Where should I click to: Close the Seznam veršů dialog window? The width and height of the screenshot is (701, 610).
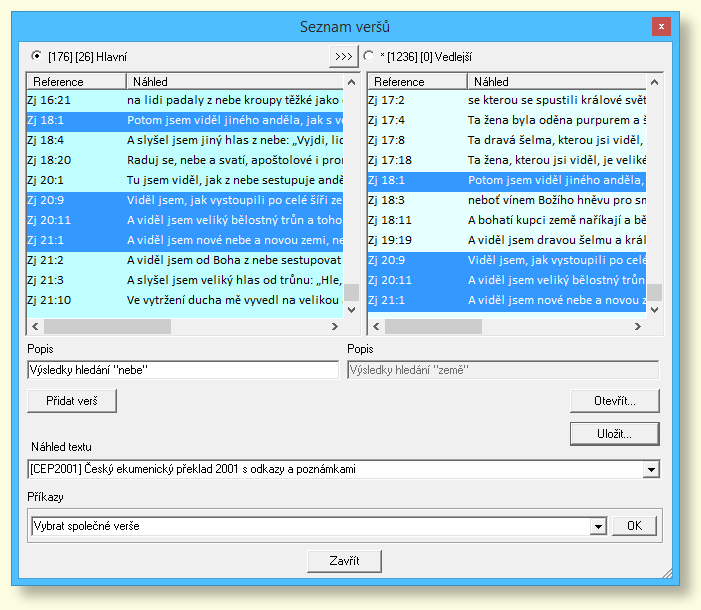pyautogui.click(x=659, y=26)
